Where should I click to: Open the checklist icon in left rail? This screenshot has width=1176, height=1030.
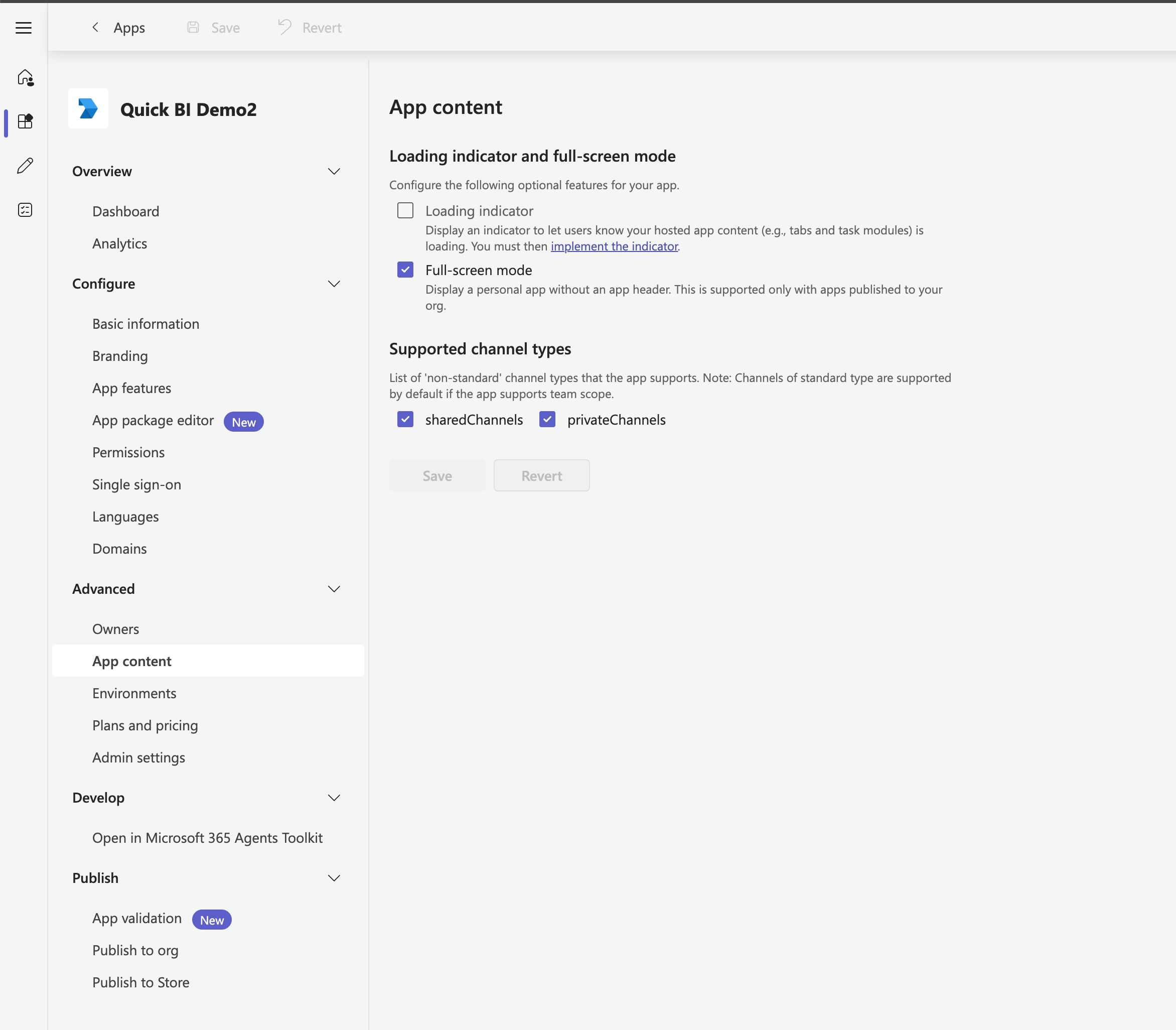pos(25,210)
